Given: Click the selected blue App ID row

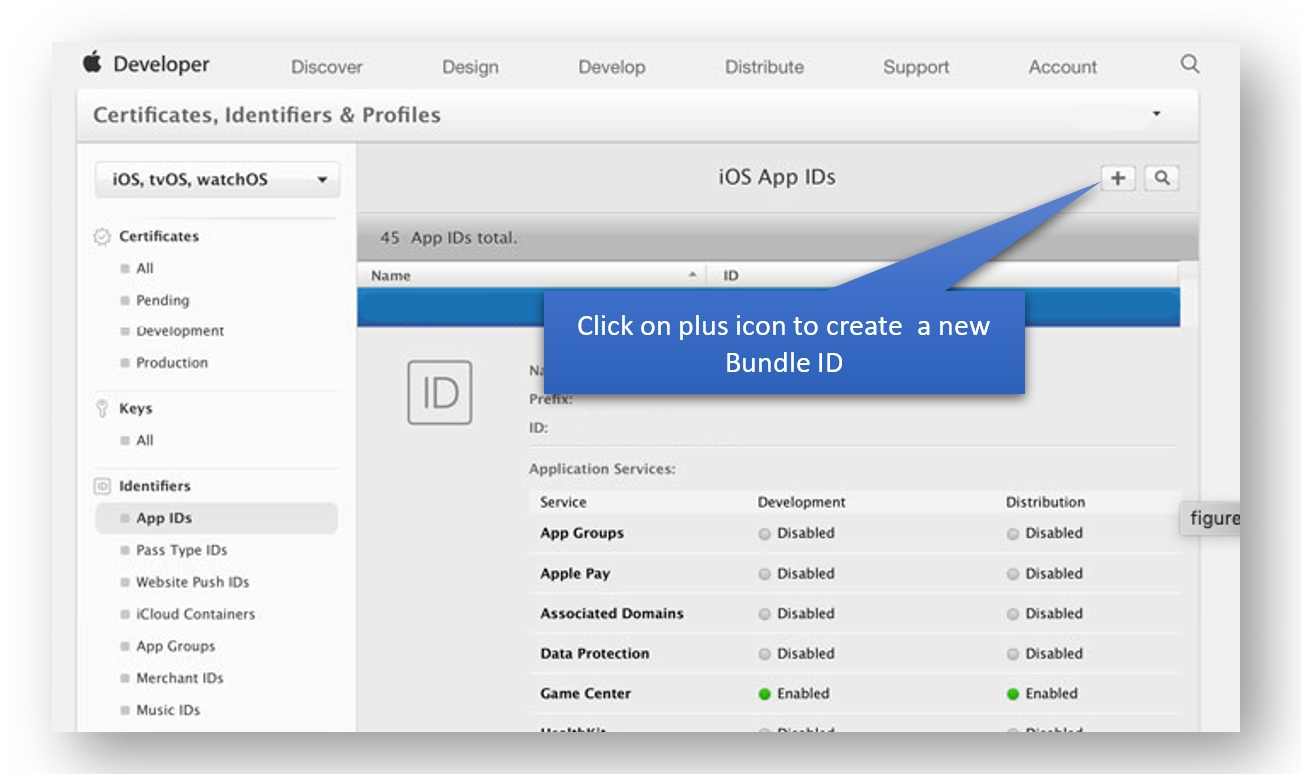Looking at the screenshot, I should (768, 307).
